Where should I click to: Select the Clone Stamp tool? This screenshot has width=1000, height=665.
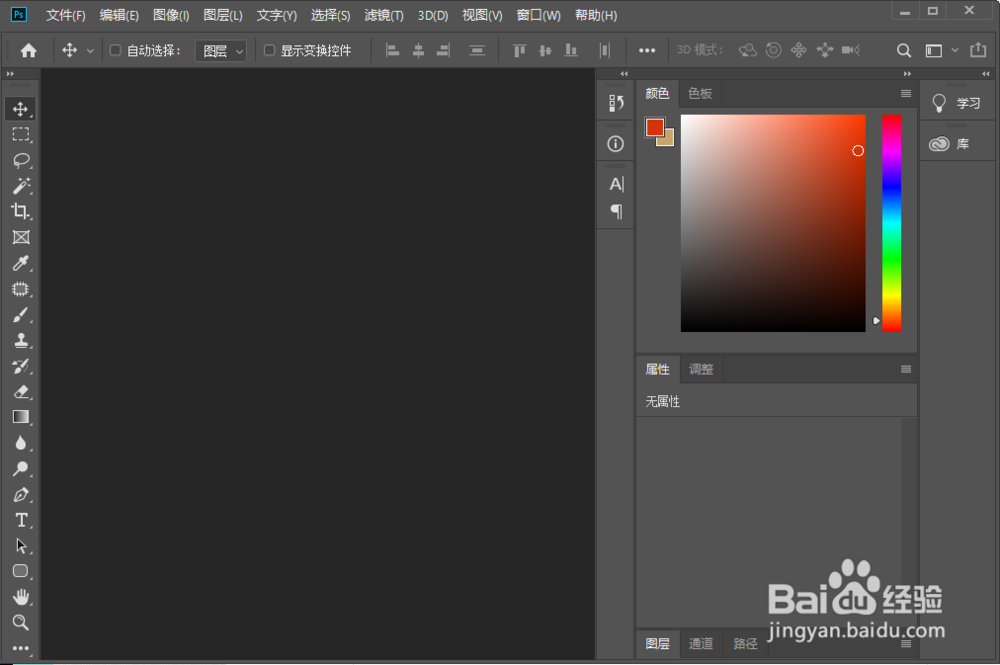(20, 340)
